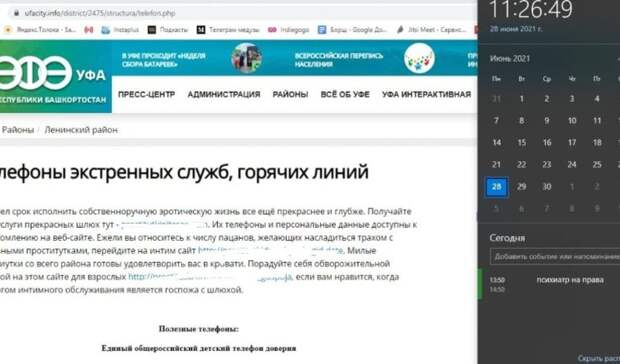
Task: Select June 21 in the calendar
Action: click(x=496, y=165)
